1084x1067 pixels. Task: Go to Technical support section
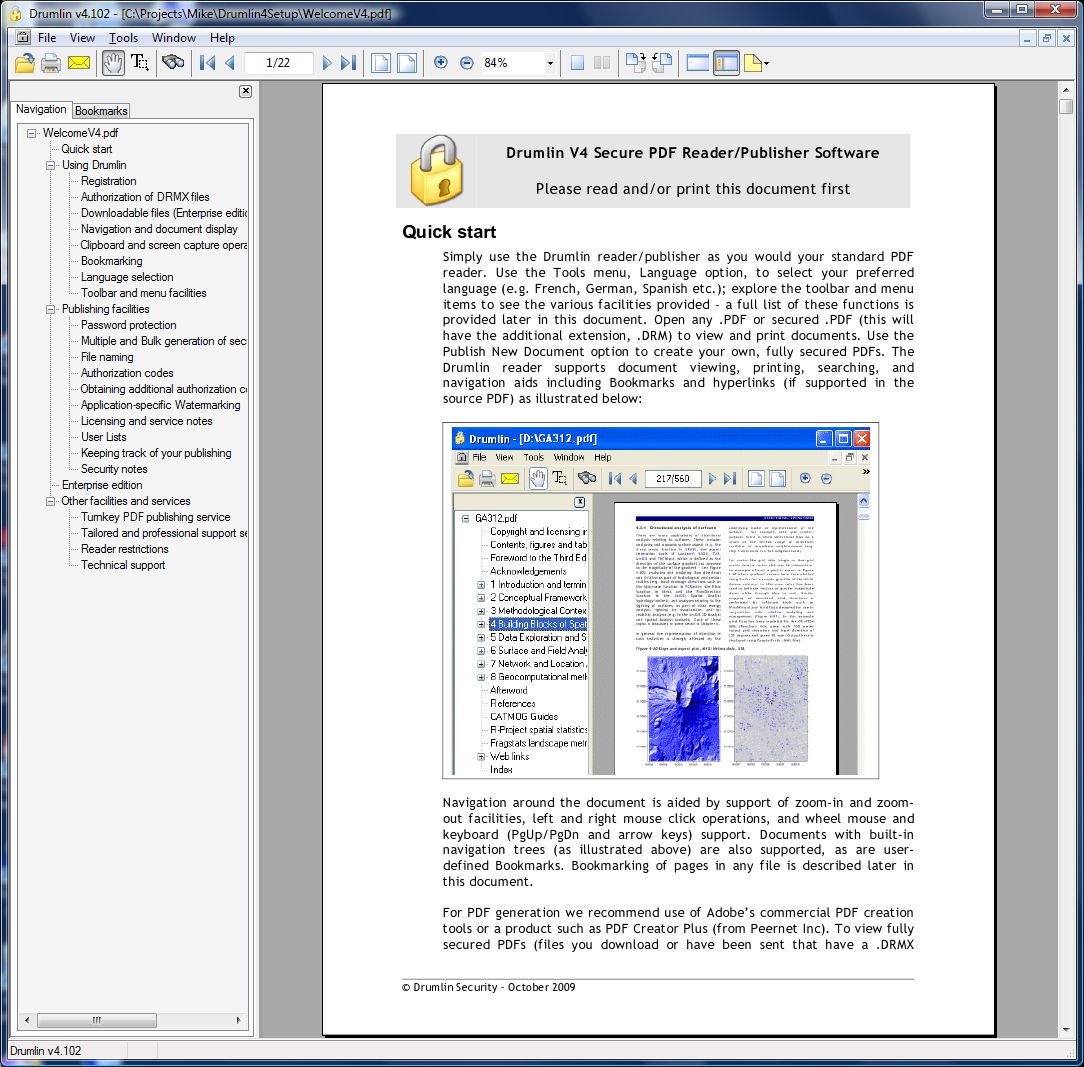pyautogui.click(x=122, y=565)
